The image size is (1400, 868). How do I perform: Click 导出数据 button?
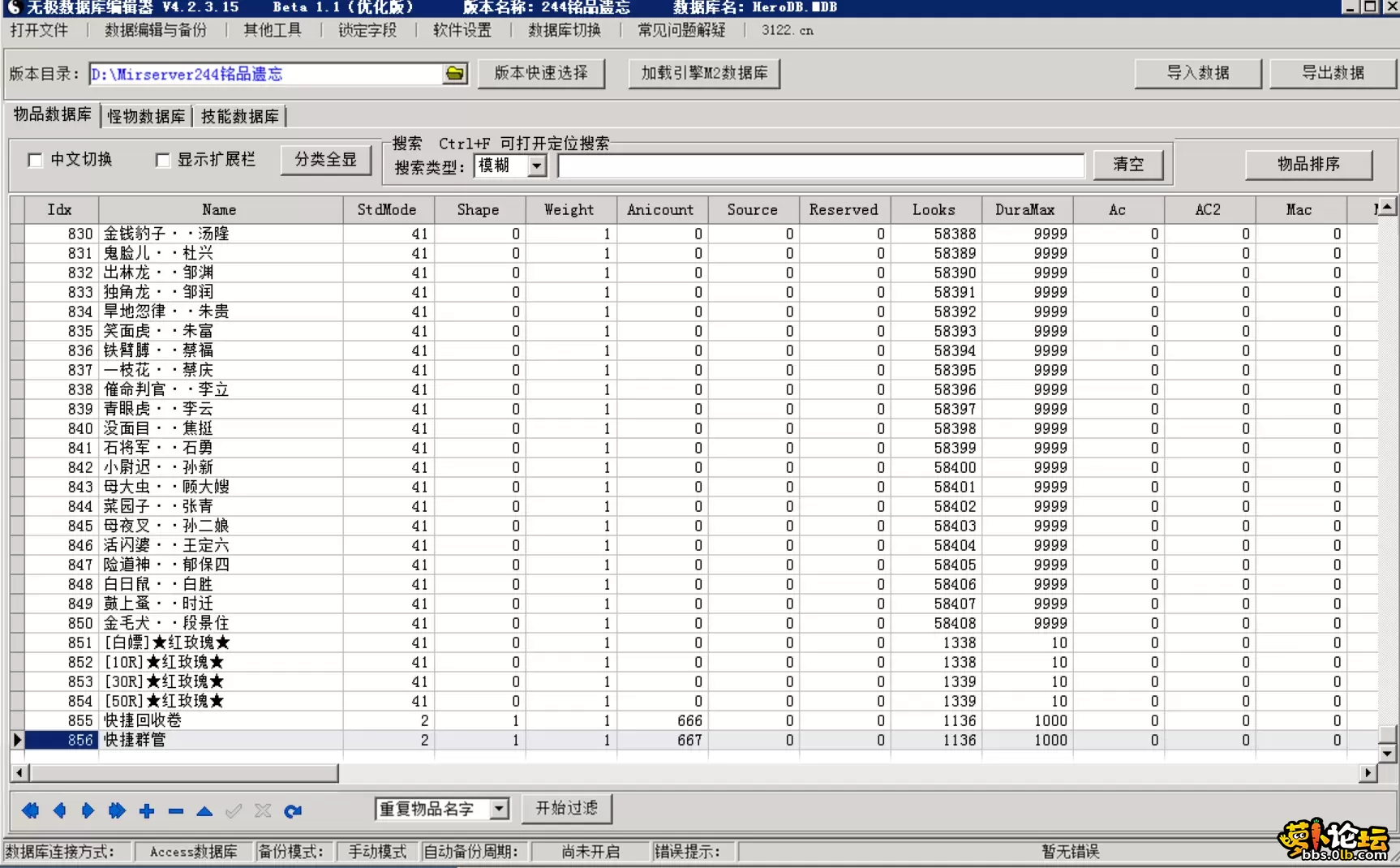click(1333, 73)
